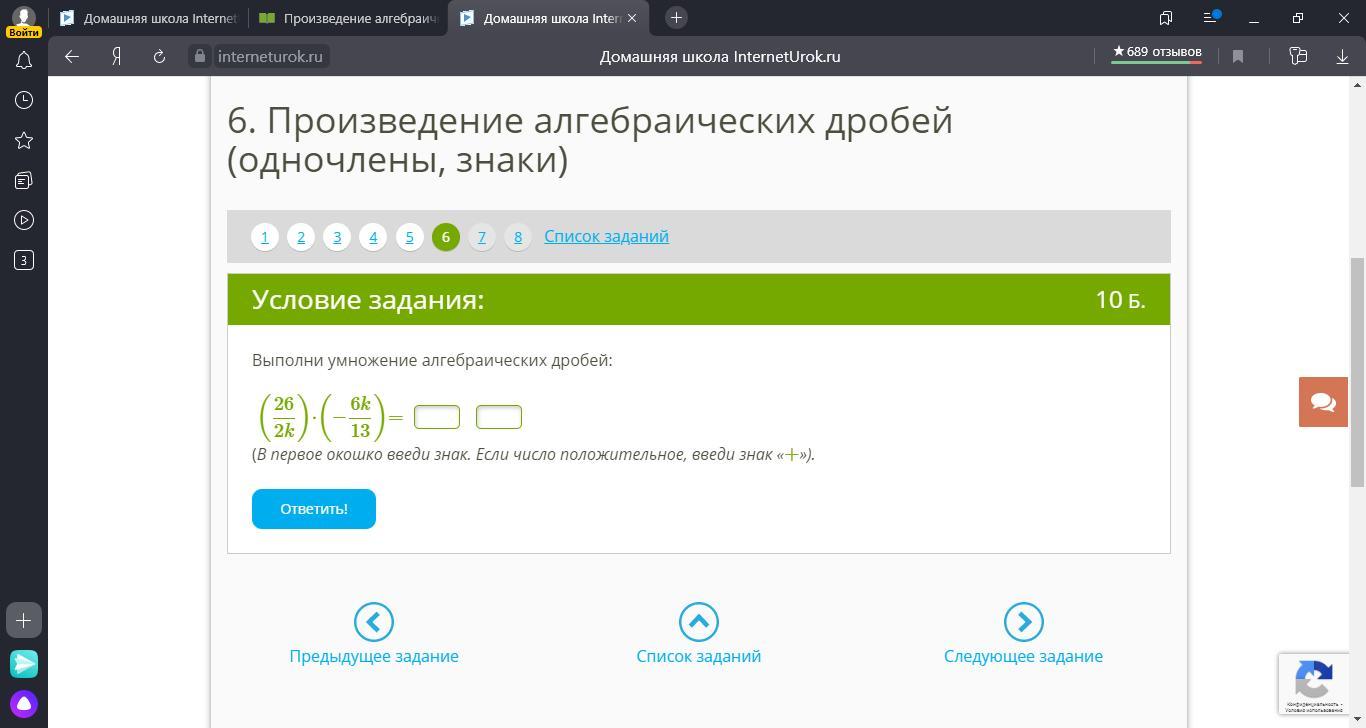Go back to the previous page
This screenshot has height=728, width=1366.
tap(71, 56)
